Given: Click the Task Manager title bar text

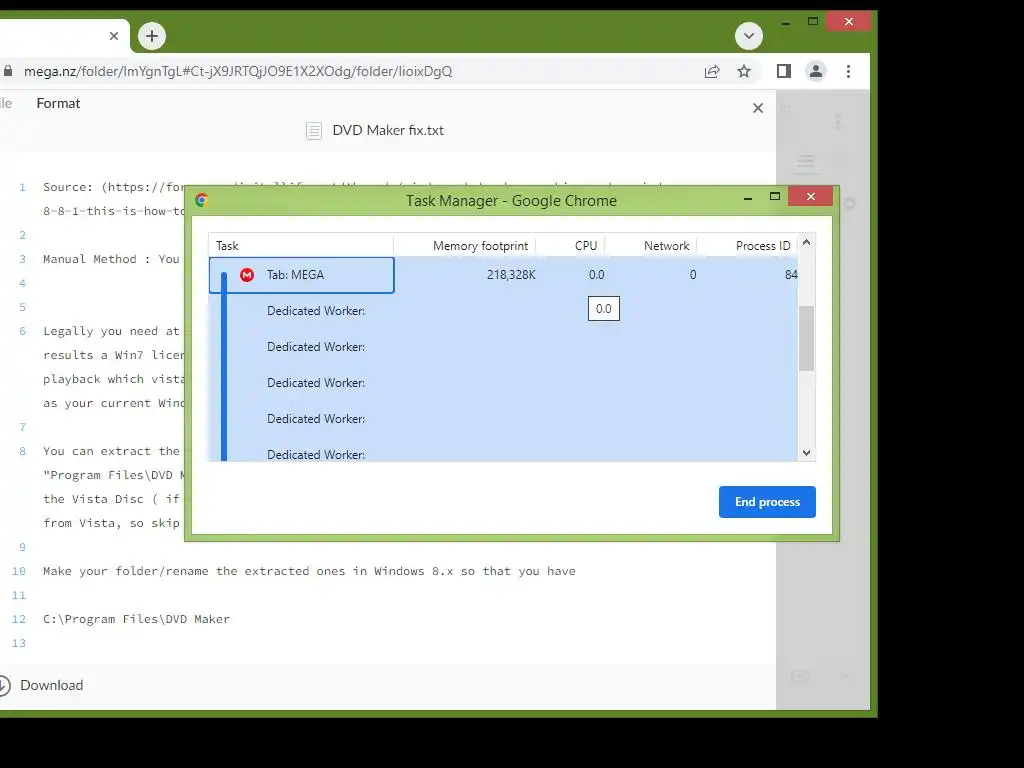Looking at the screenshot, I should [x=511, y=200].
